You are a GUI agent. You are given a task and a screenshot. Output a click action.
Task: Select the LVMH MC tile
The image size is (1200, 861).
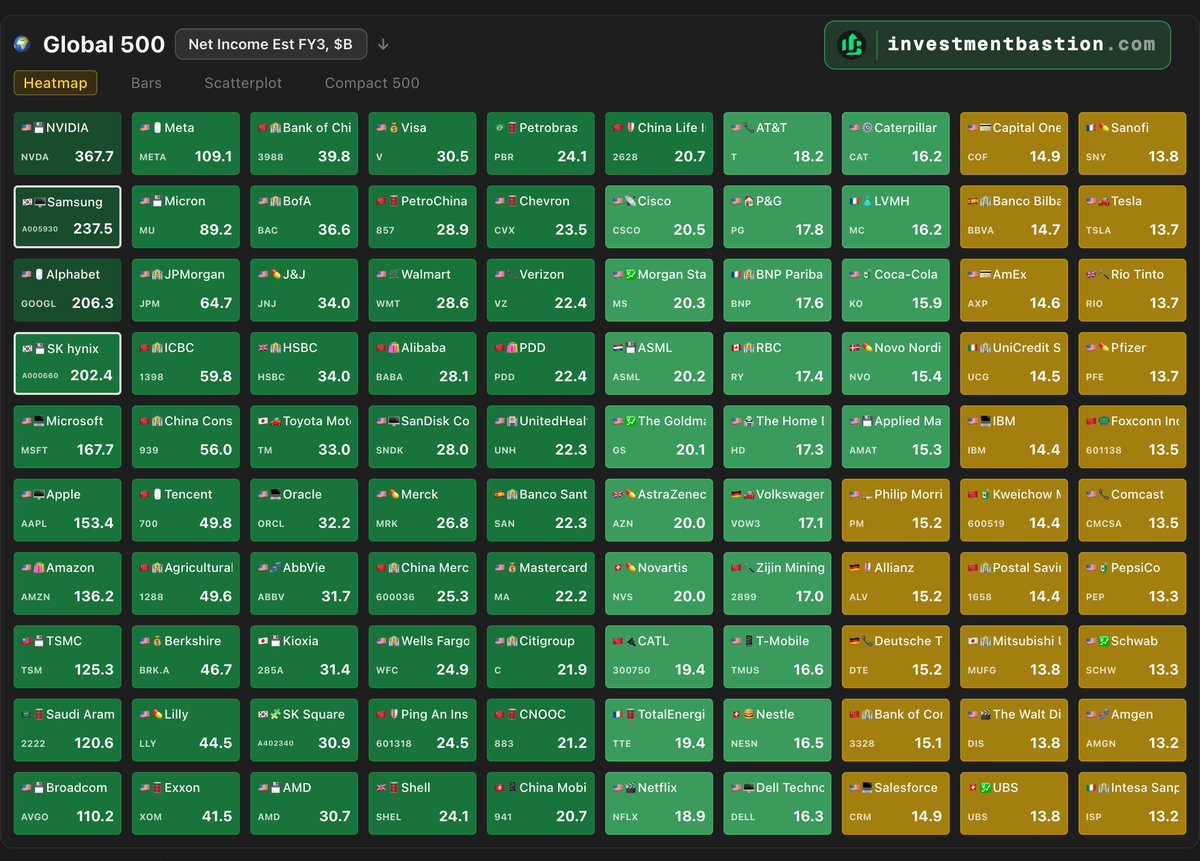pos(896,216)
